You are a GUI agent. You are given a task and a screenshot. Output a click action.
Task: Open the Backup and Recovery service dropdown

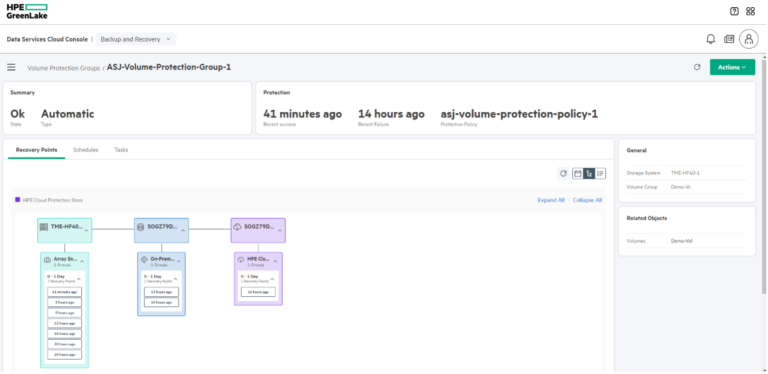point(136,39)
